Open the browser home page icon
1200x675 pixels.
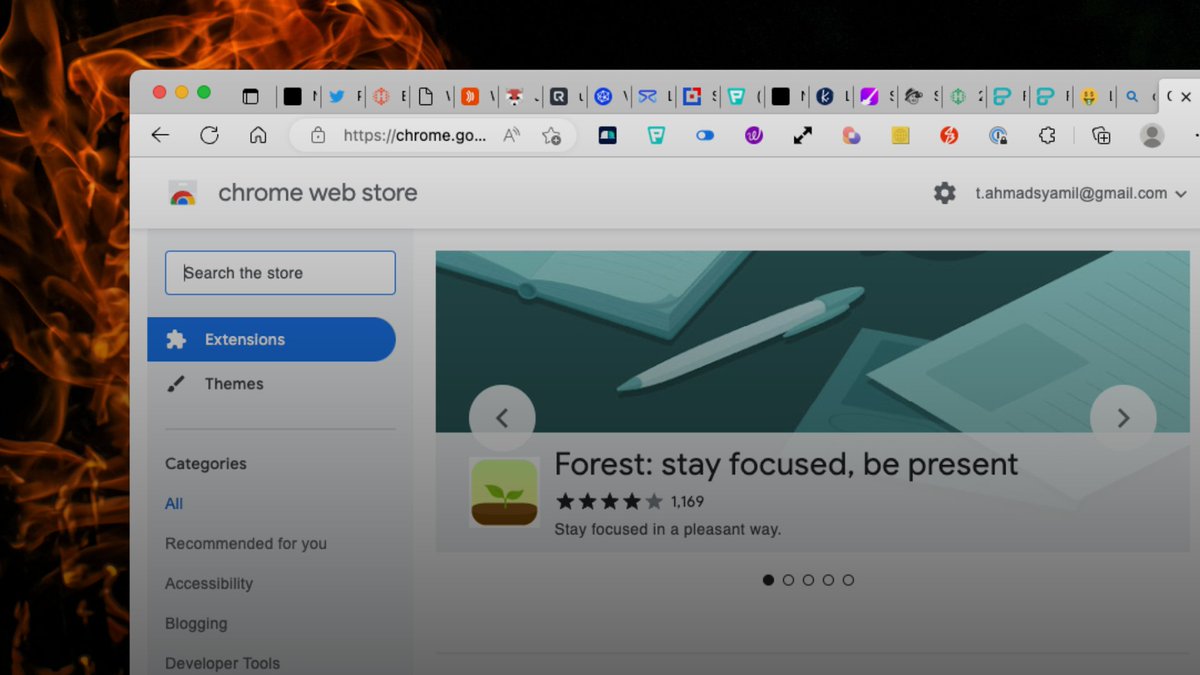(258, 135)
